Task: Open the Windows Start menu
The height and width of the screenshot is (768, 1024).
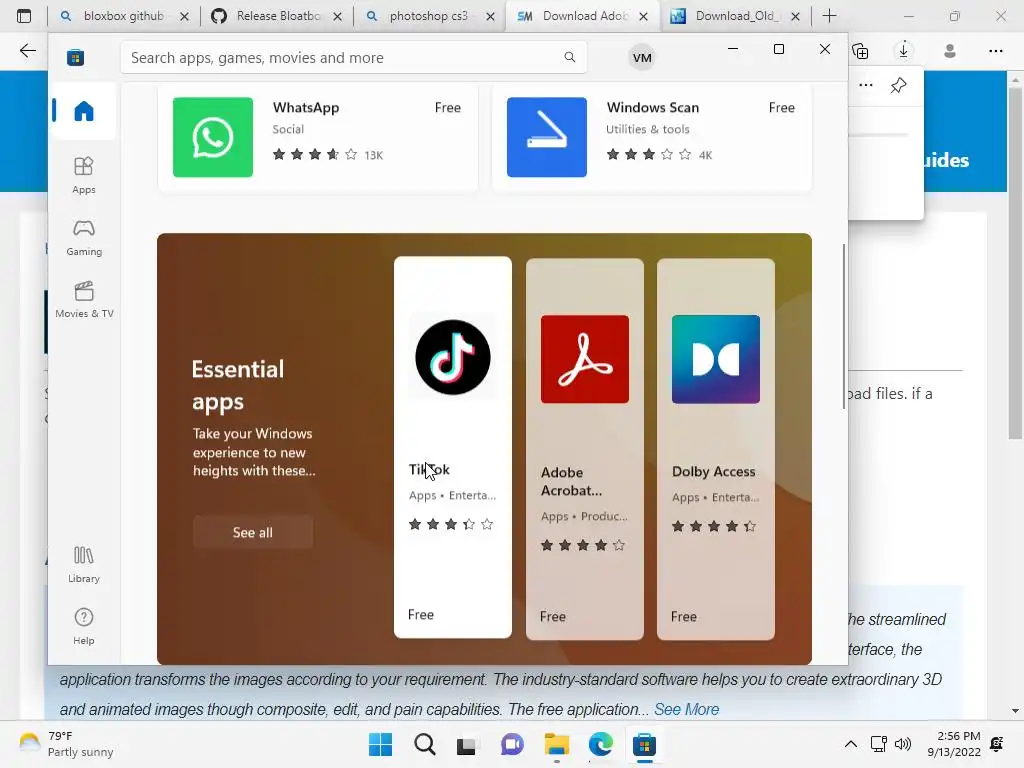Action: pos(380,744)
